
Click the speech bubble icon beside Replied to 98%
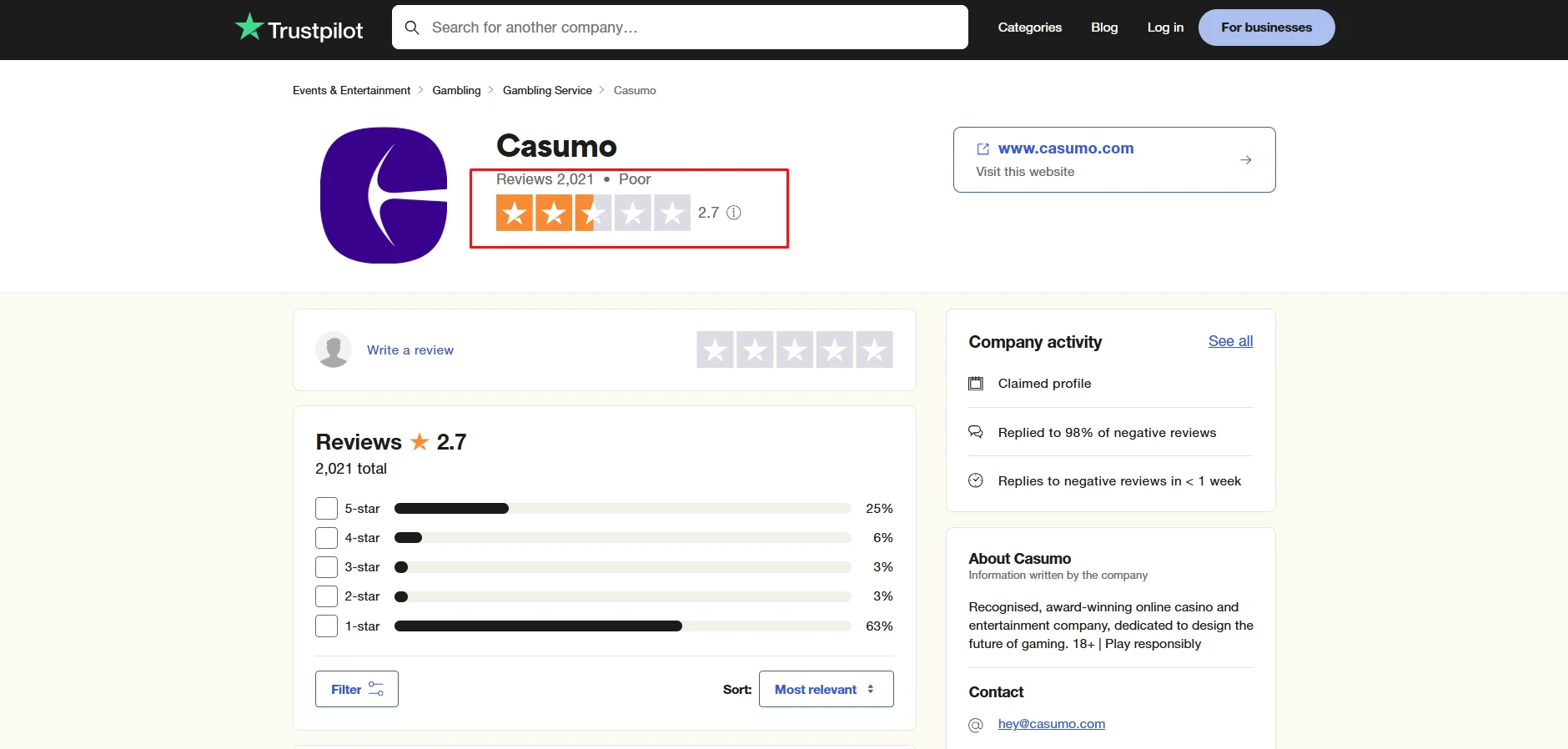pyautogui.click(x=976, y=432)
